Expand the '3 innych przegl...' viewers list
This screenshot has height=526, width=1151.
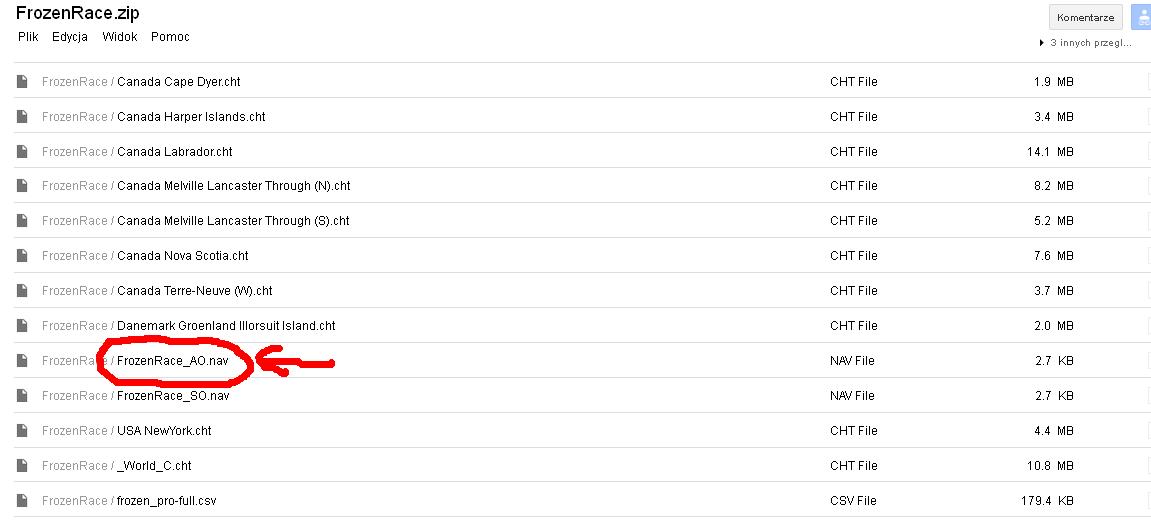(x=1085, y=43)
